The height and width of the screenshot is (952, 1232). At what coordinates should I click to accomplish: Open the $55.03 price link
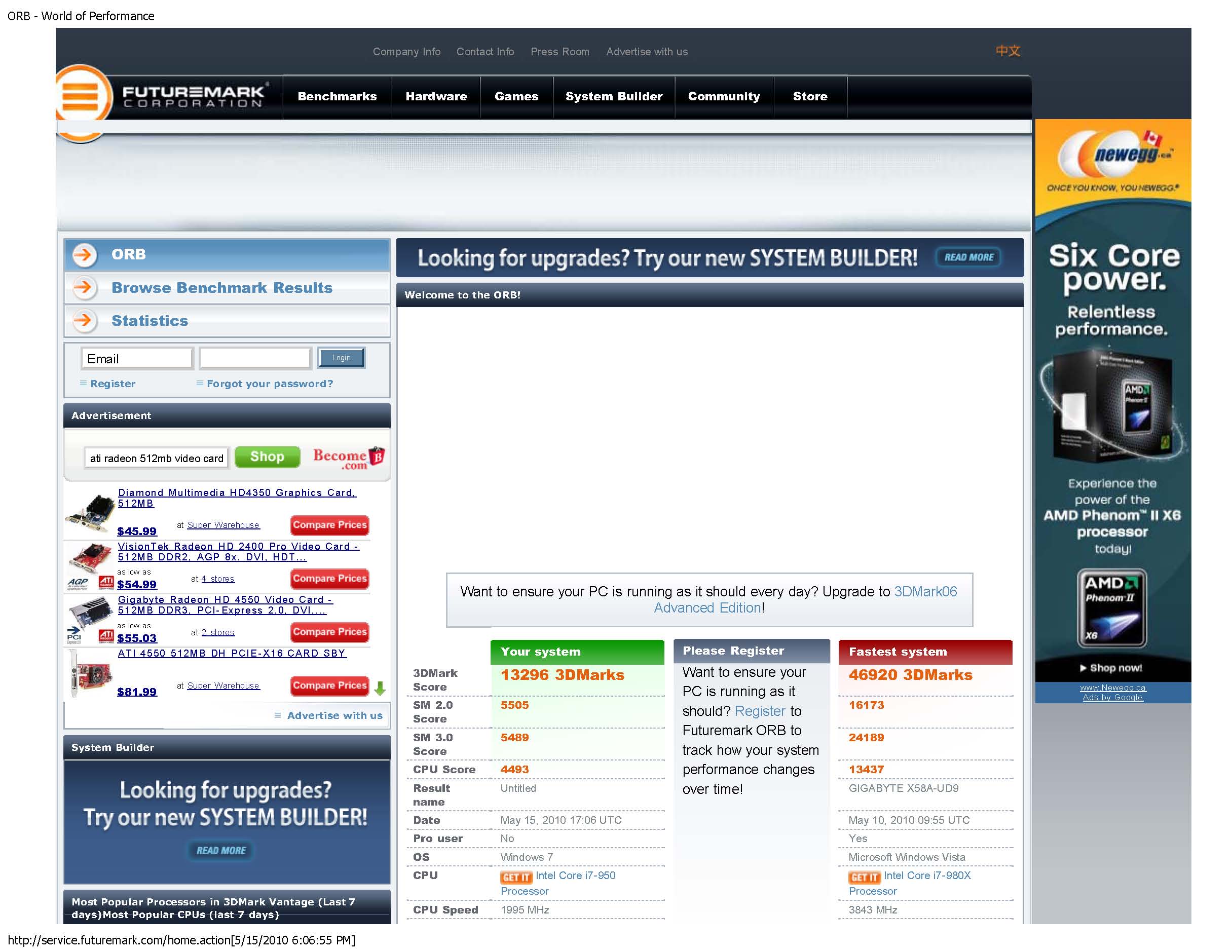click(x=137, y=638)
